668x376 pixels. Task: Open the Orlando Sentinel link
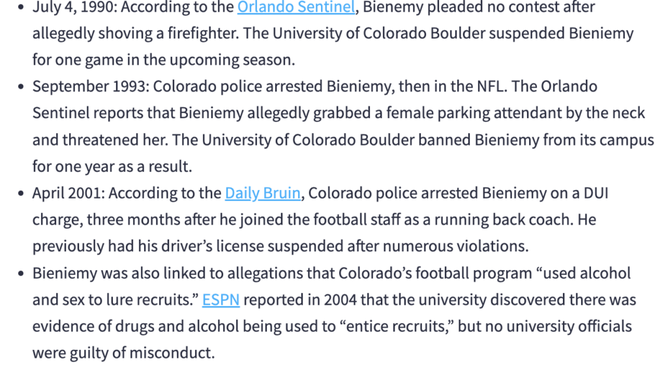(296, 7)
